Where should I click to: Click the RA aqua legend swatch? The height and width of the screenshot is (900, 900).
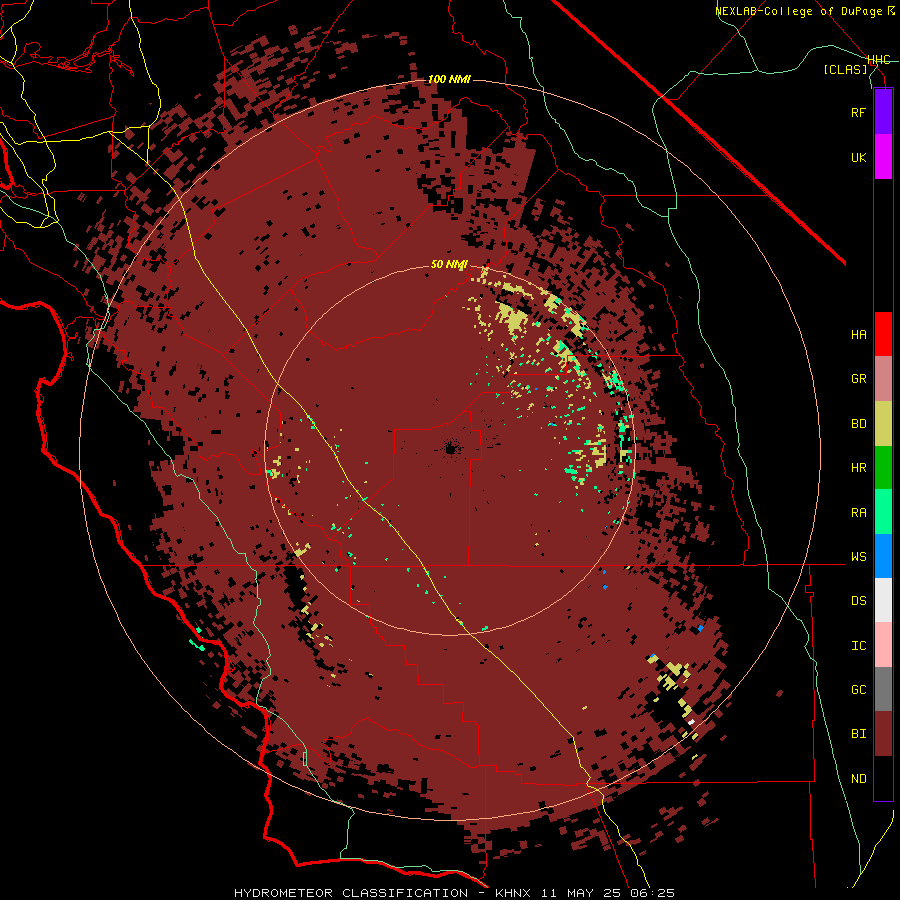(x=883, y=512)
